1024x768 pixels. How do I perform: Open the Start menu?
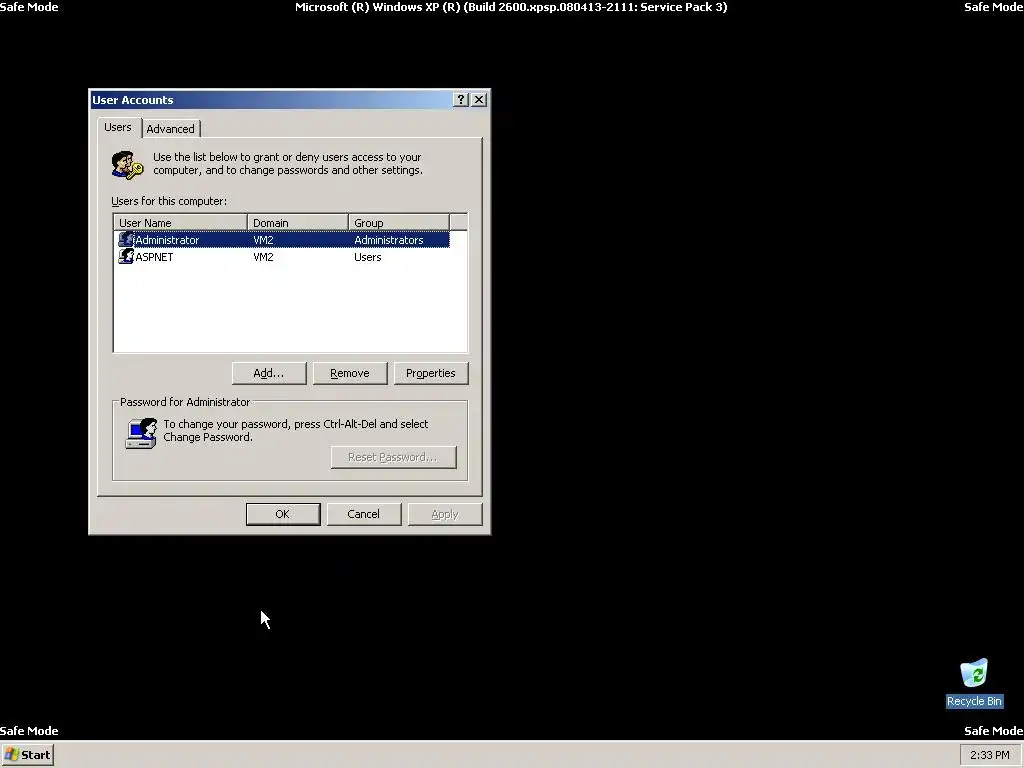click(x=28, y=755)
